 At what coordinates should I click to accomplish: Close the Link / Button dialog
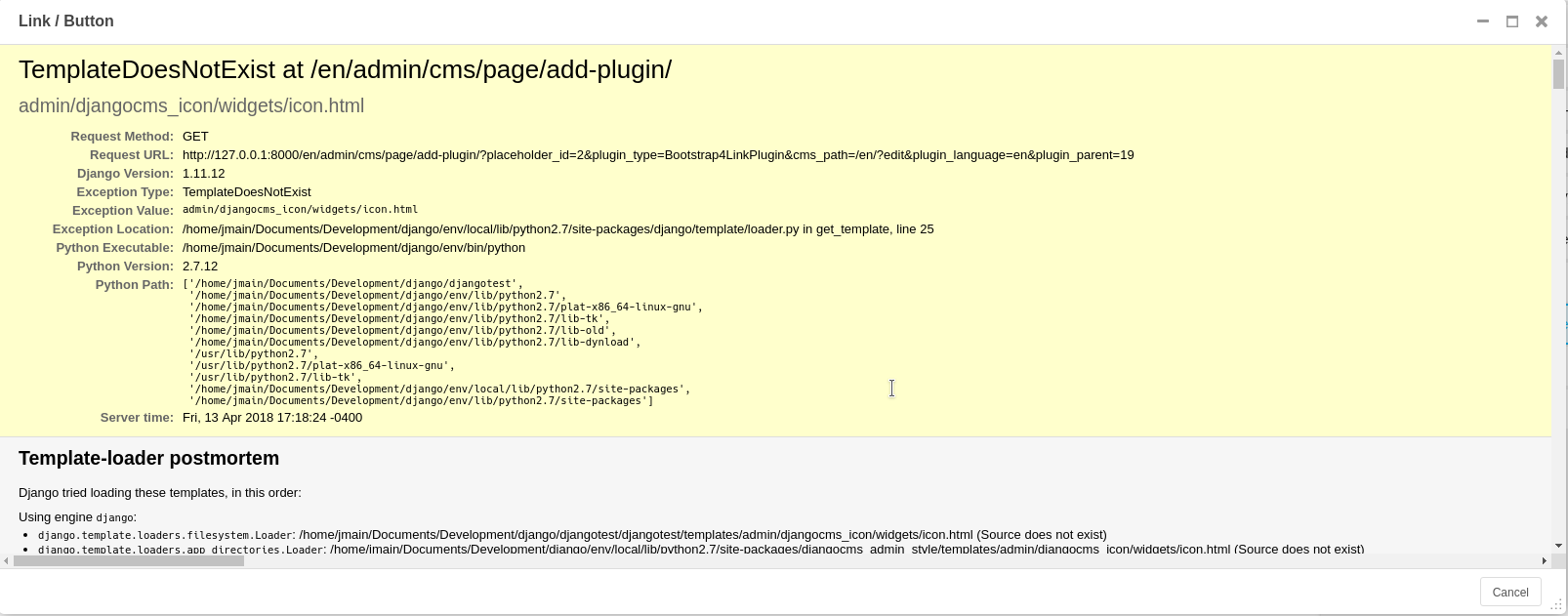(x=1542, y=21)
